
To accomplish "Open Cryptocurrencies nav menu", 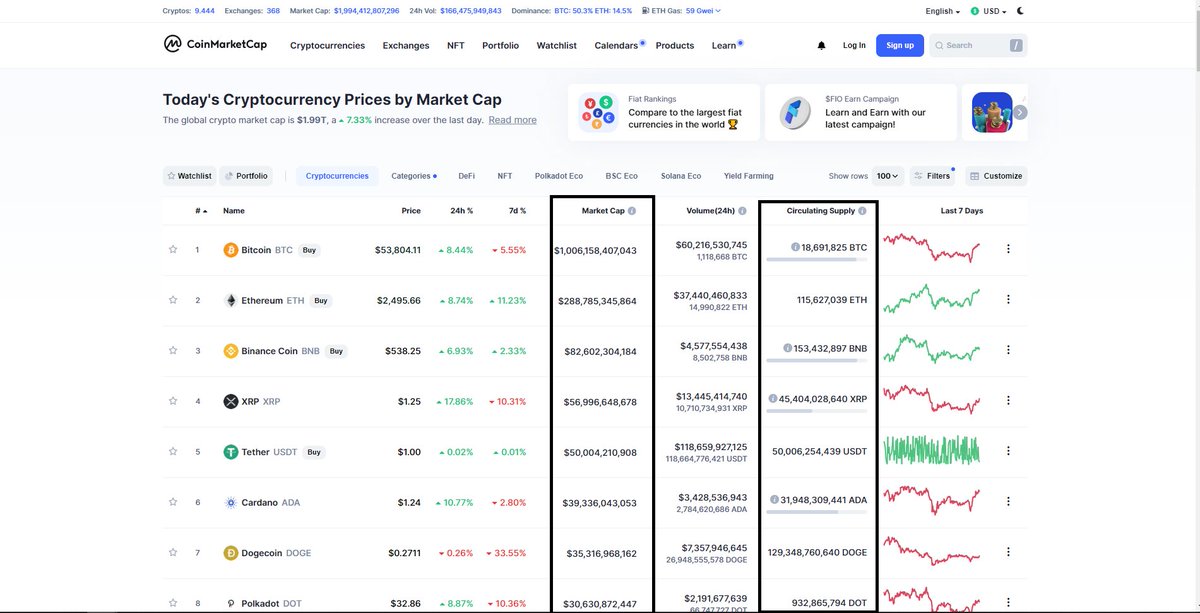I will coord(327,45).
